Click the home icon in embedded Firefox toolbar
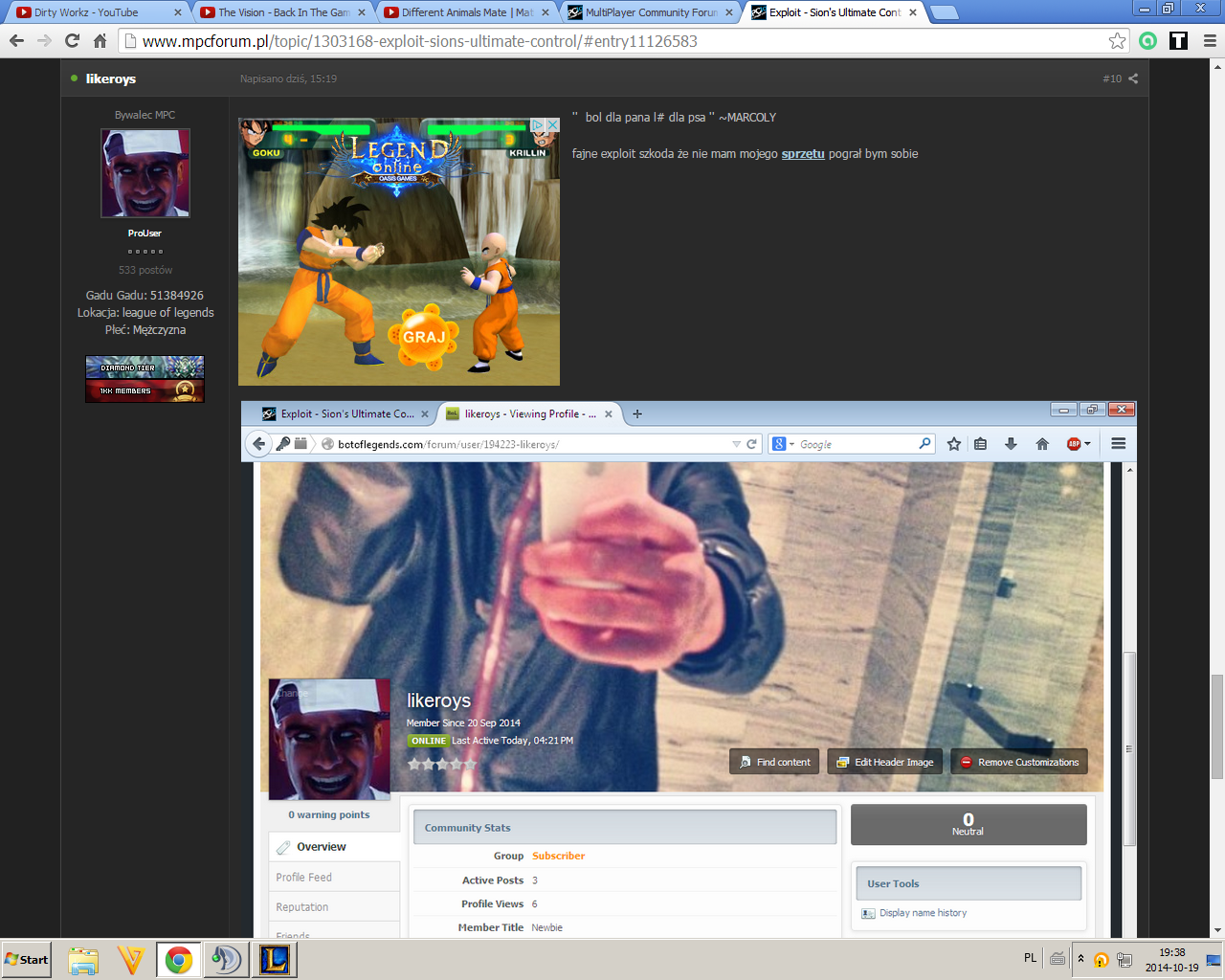Viewport: 1225px width, 980px height. (x=1042, y=443)
